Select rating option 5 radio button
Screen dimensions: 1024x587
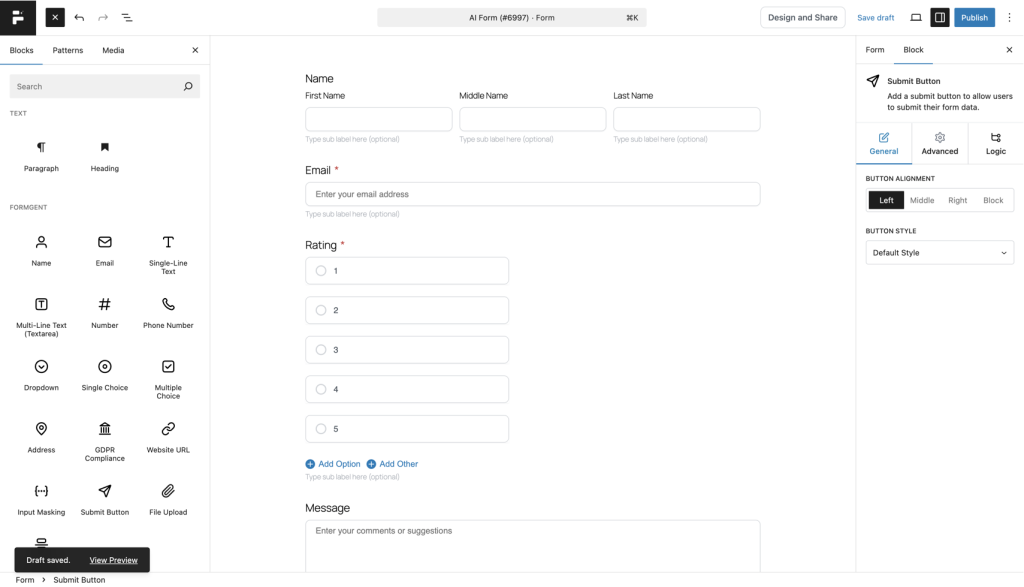coord(321,429)
